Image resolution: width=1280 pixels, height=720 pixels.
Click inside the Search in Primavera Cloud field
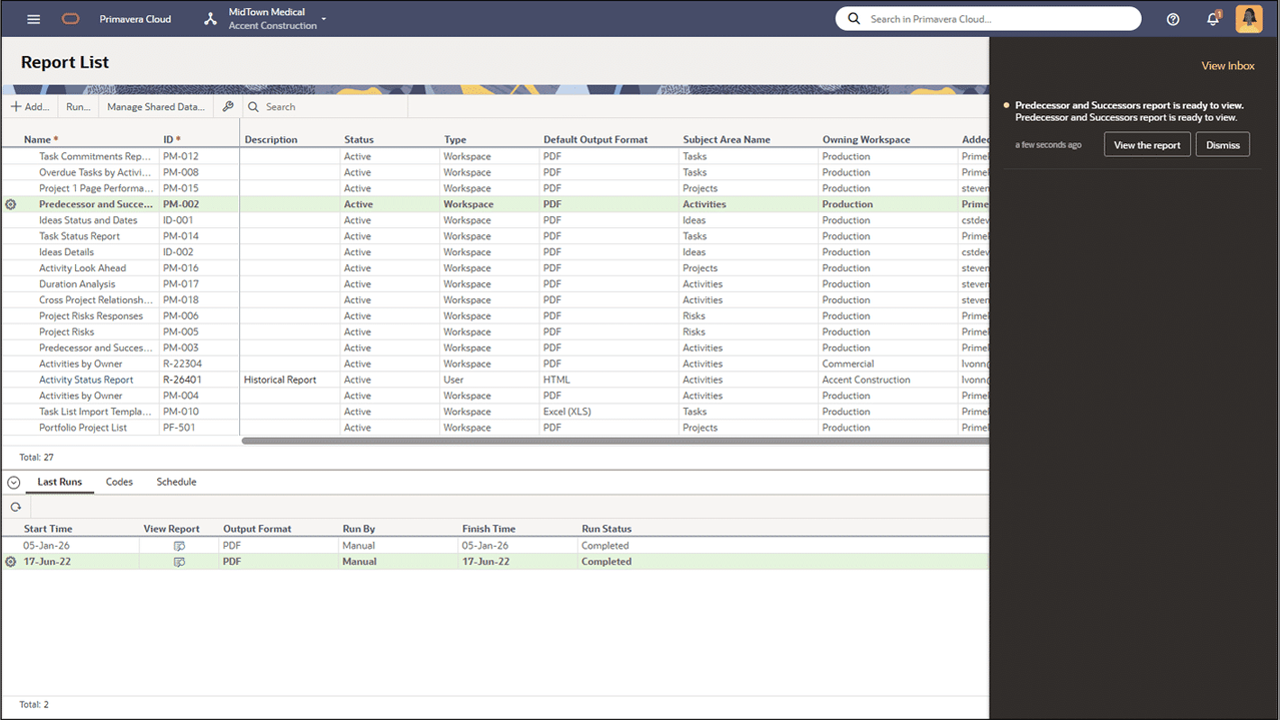[x=988, y=18]
